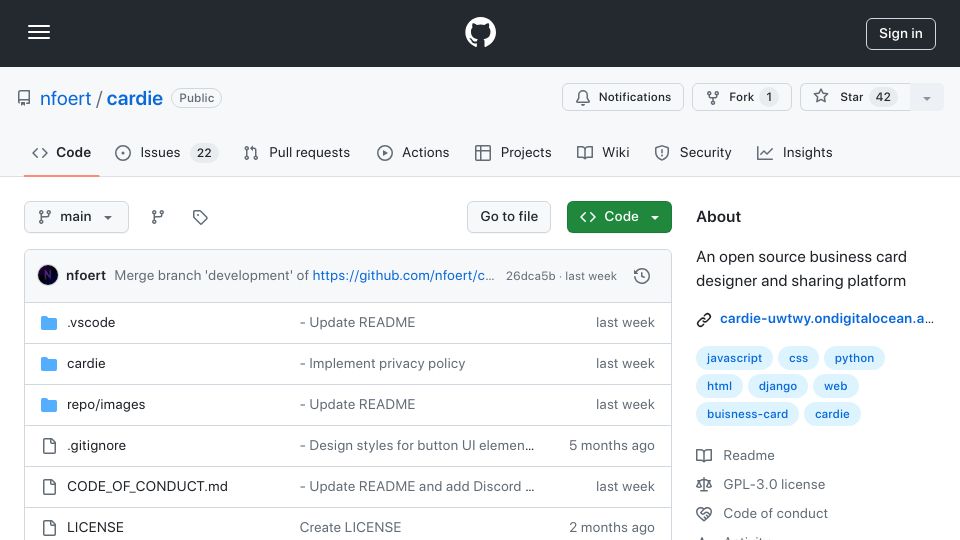Open the Readme link in About
Viewport: 960px width, 540px height.
click(749, 456)
